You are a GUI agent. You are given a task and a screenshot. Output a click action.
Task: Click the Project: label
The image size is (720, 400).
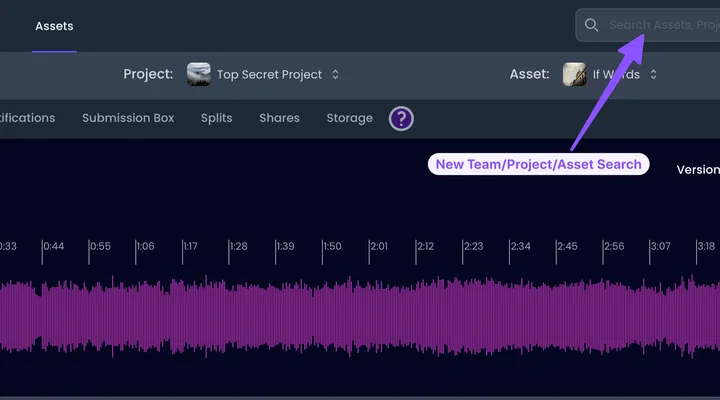[148, 74]
